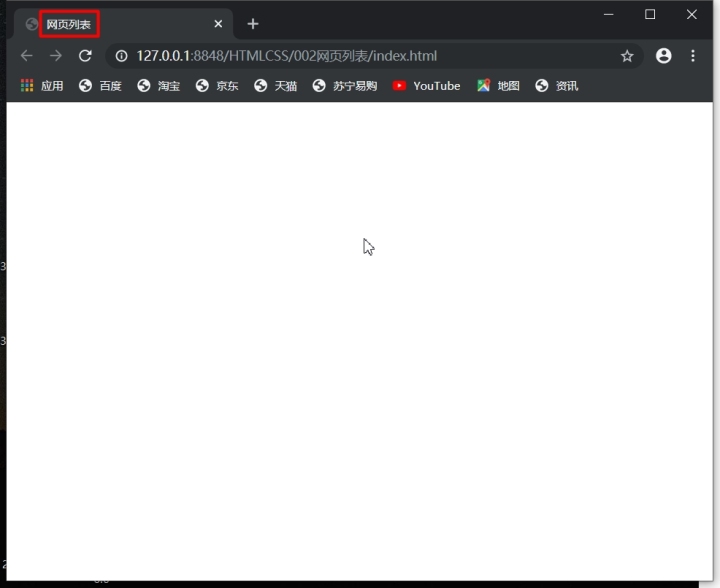Open Chrome's three-dot menu
The width and height of the screenshot is (720, 588).
(x=692, y=56)
